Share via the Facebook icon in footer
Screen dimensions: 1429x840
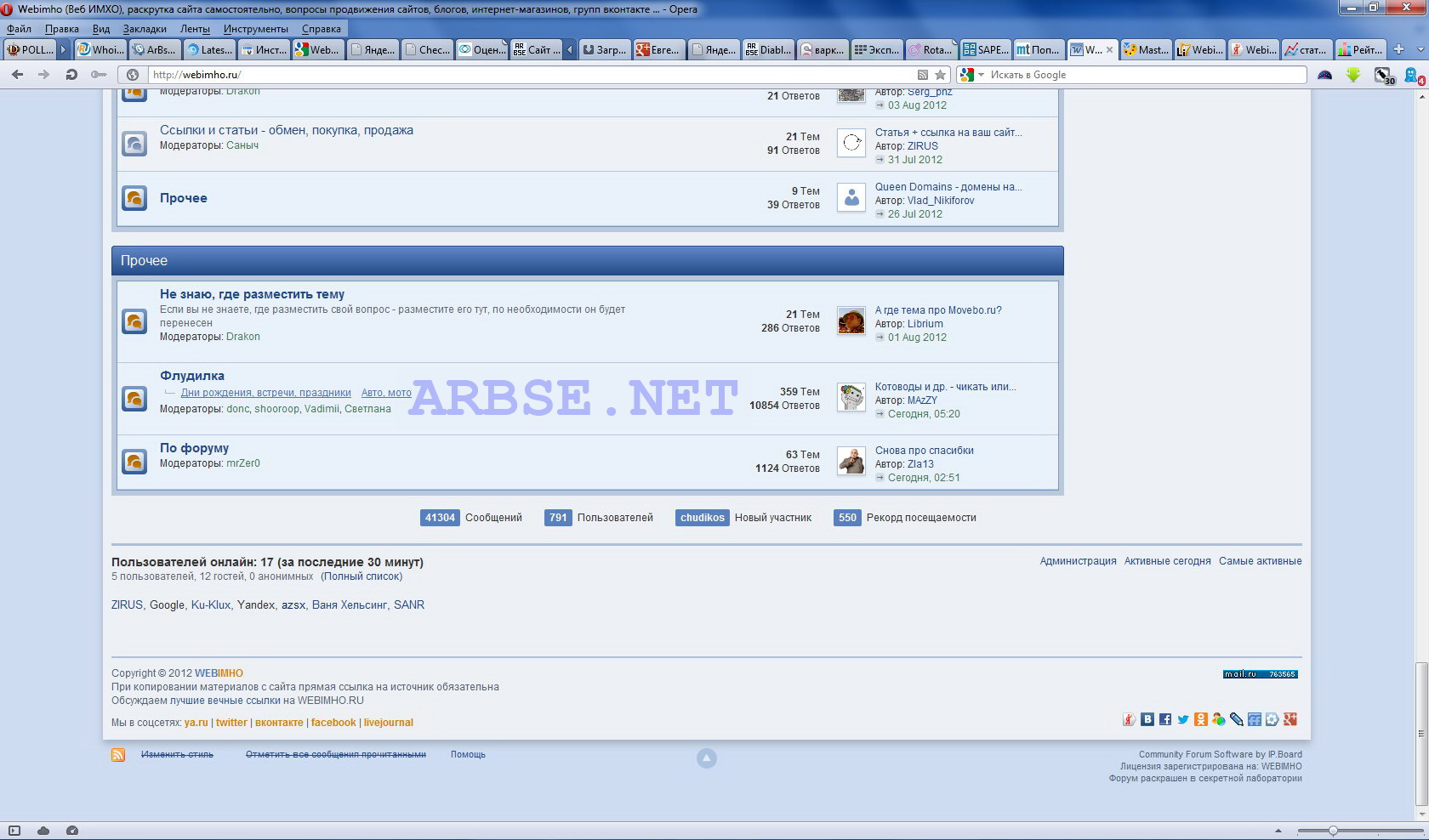point(1165,719)
